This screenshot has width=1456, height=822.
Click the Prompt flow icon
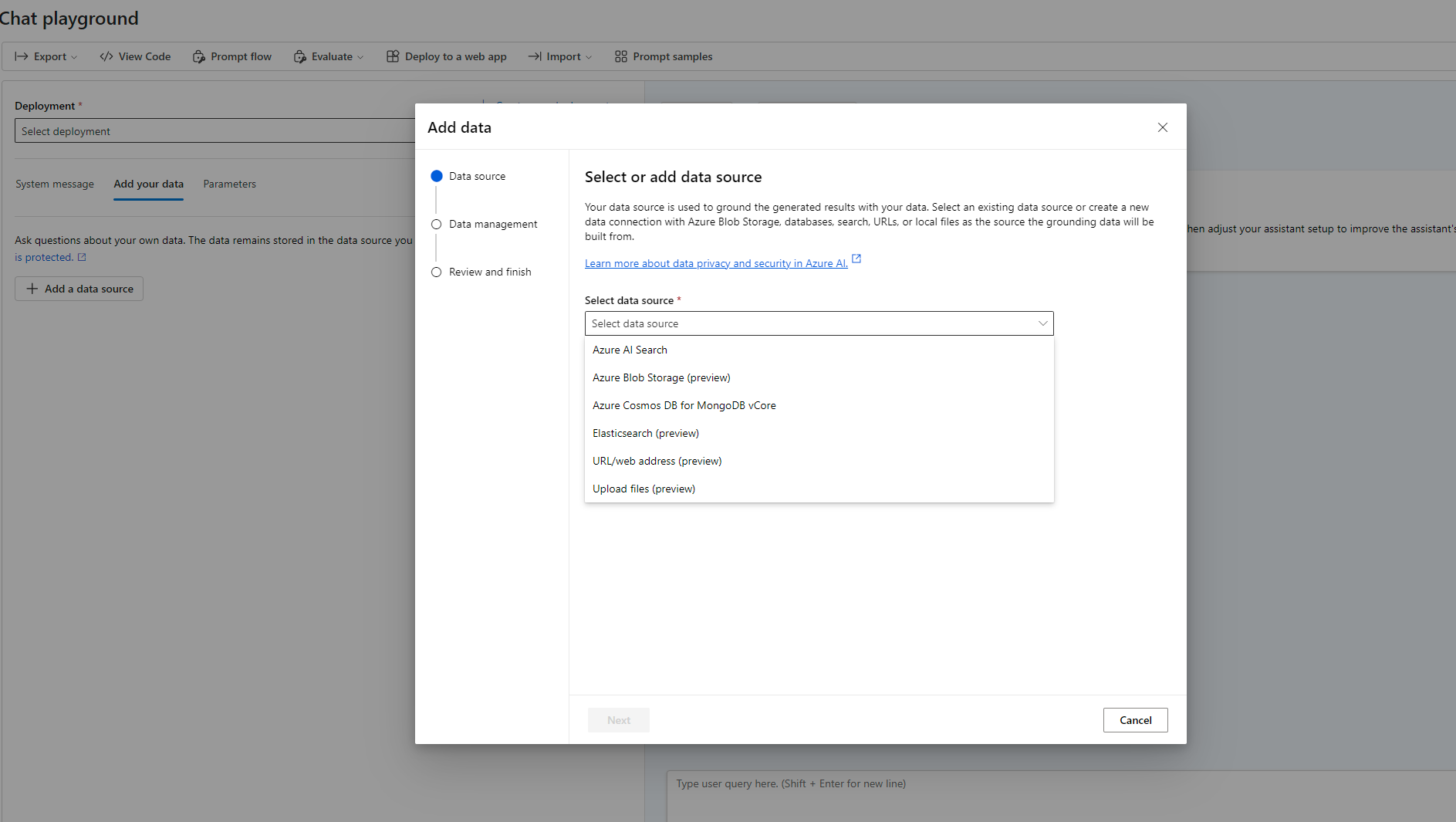pos(198,56)
